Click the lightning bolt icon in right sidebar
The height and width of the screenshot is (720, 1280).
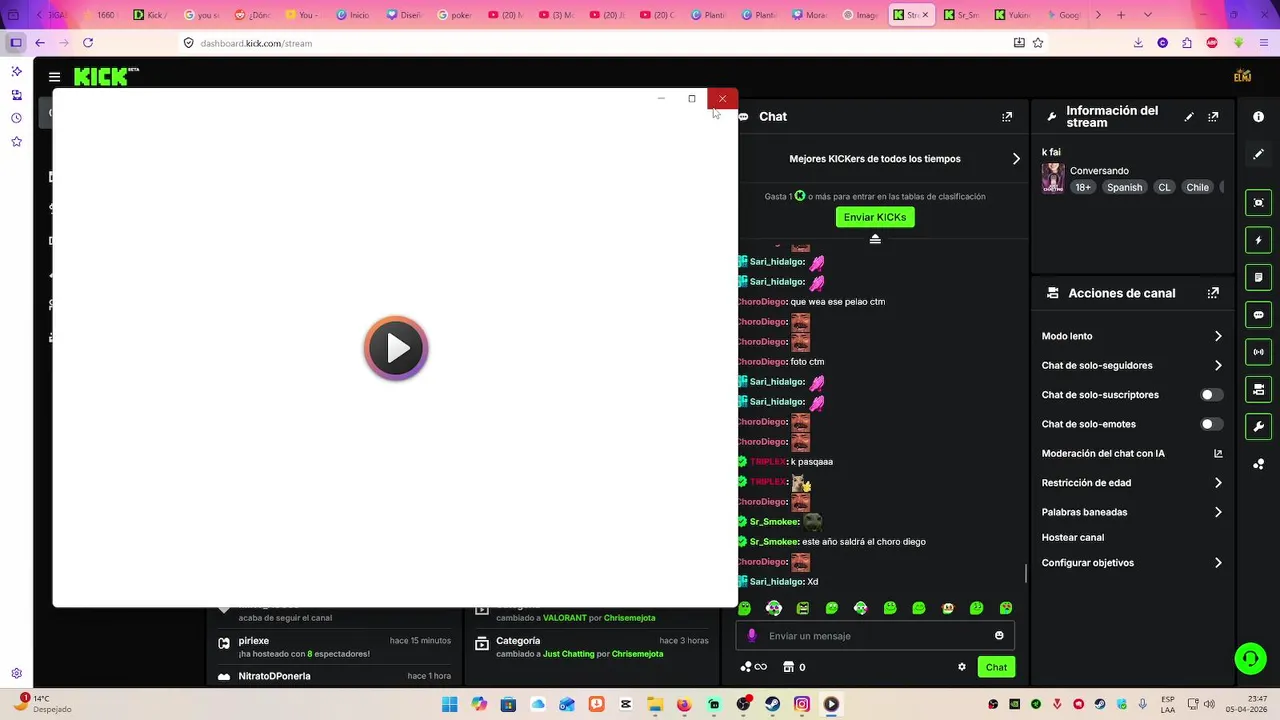pyautogui.click(x=1258, y=241)
